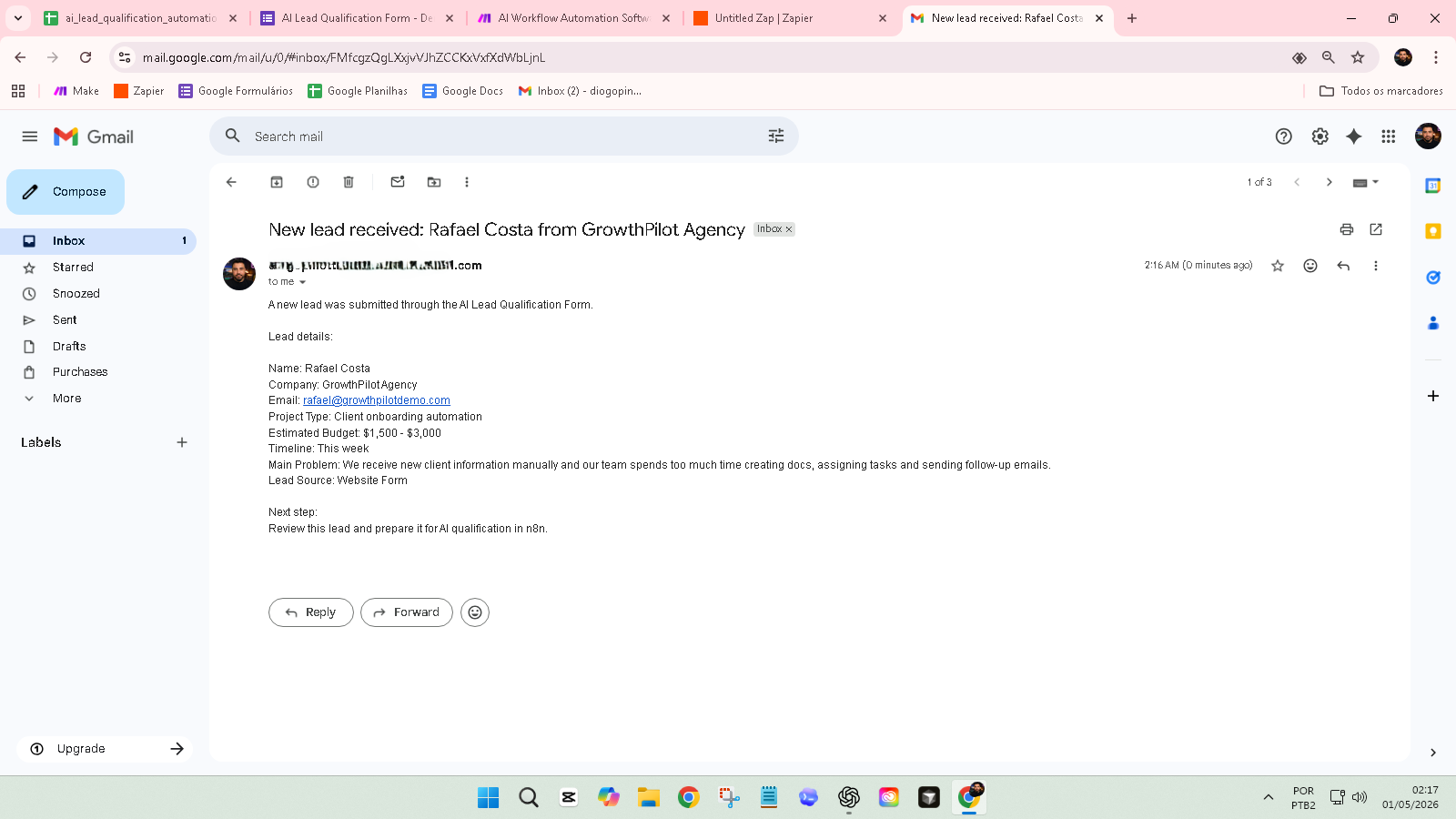Open Google Calendar side panel
This screenshot has width=1456, height=819.
coord(1433,186)
